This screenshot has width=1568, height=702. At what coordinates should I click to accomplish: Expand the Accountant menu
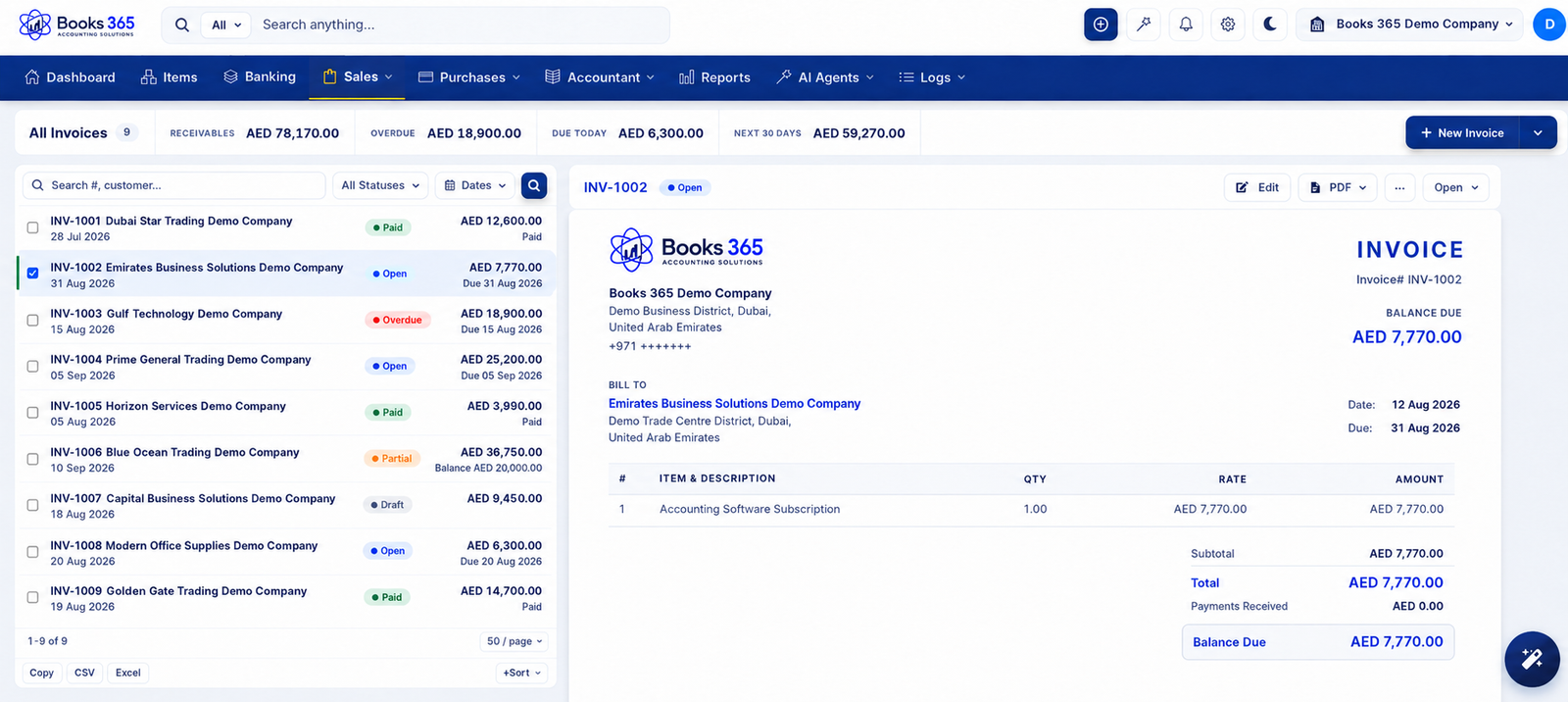[599, 77]
